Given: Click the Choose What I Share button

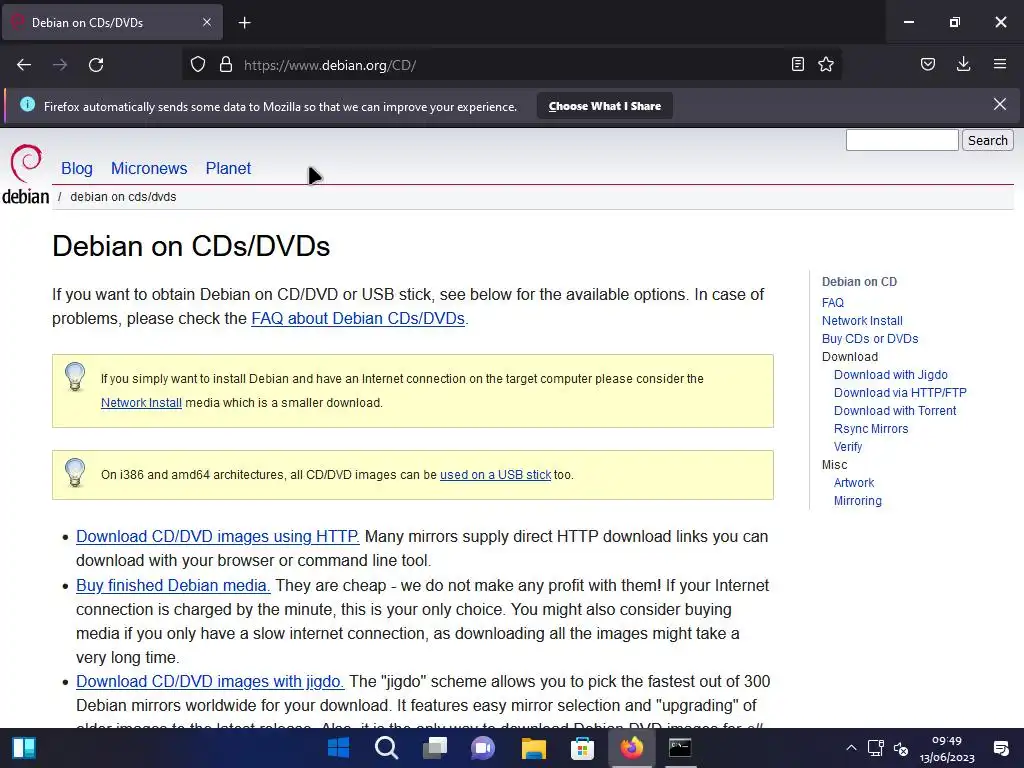Looking at the screenshot, I should (605, 106).
